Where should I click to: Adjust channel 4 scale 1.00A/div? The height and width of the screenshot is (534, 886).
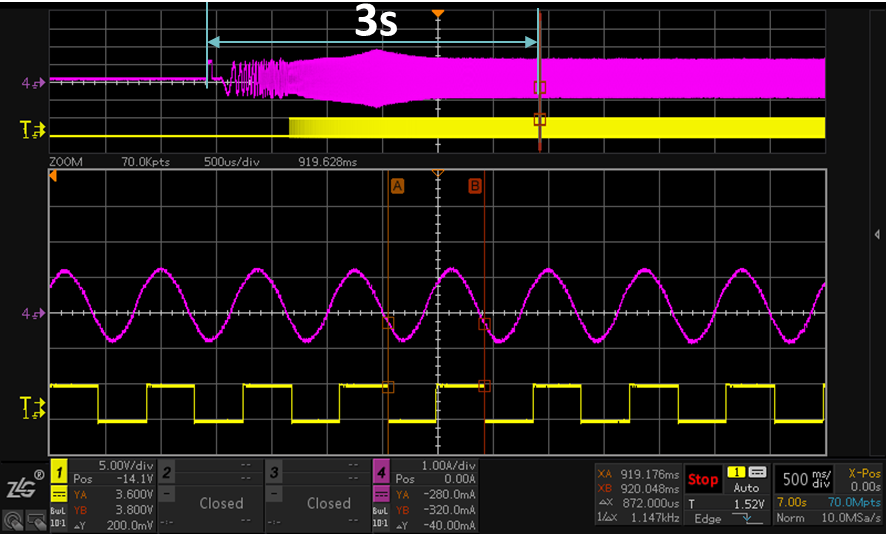(x=449, y=466)
